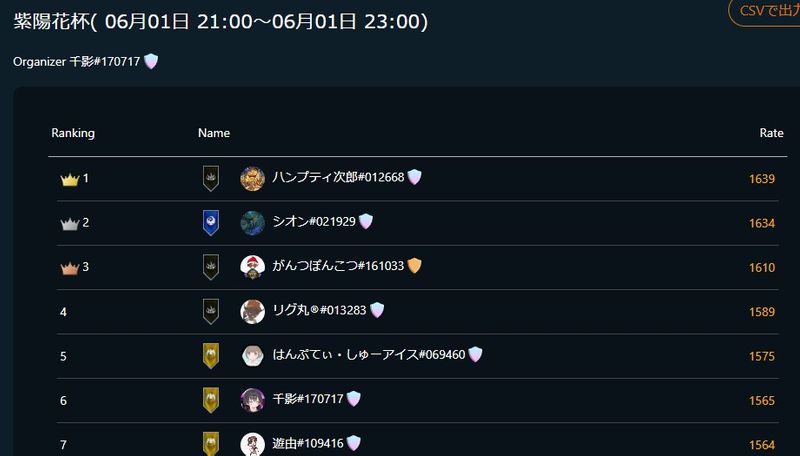Sort by the Ranking column header
Image resolution: width=800 pixels, height=456 pixels.
pos(73,133)
